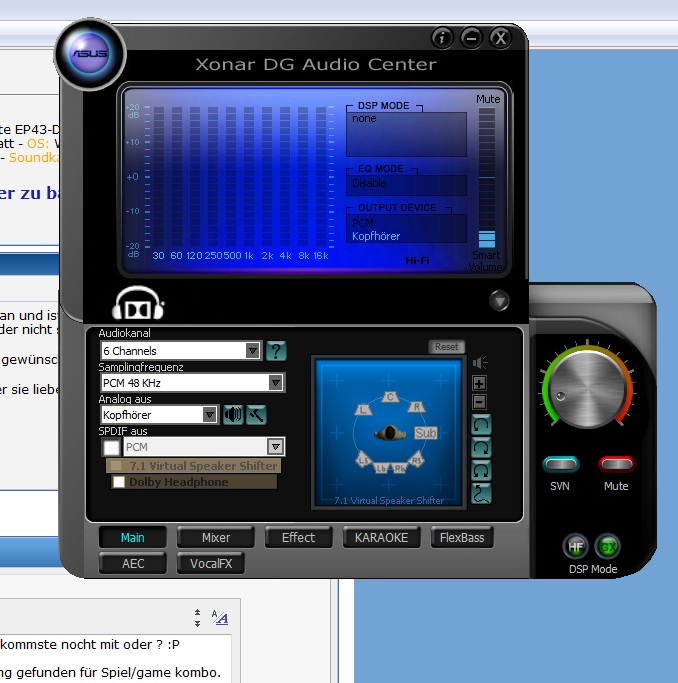678x683 pixels.
Task: Click the second rotate arrow icon
Action: tap(481, 447)
